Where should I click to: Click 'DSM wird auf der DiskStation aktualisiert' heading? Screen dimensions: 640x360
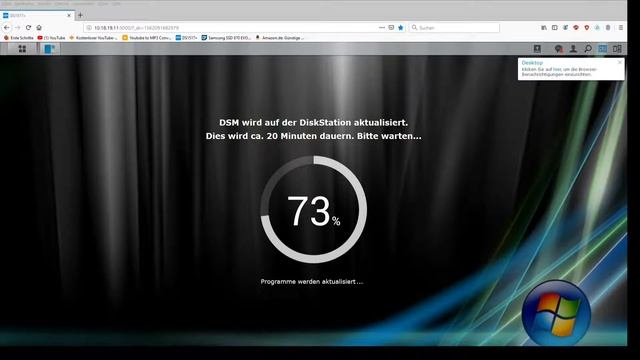[313, 122]
